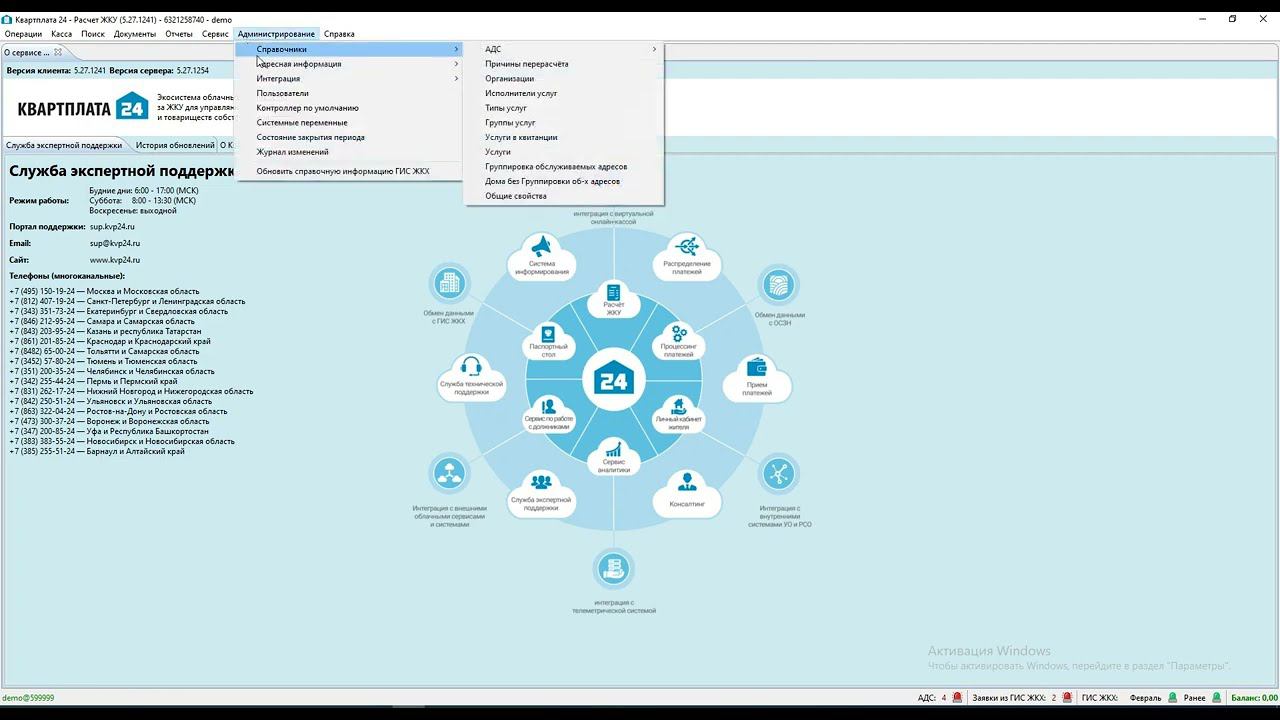1280x720 pixels.
Task: Click Интеграция с телеметрической системой icon
Action: [x=613, y=570]
